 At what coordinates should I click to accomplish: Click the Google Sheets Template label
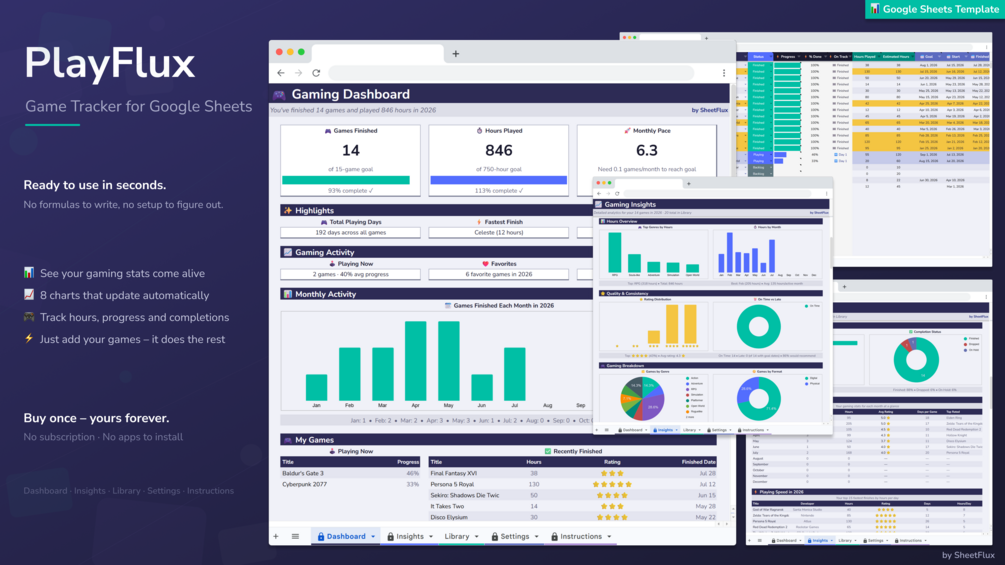pyautogui.click(x=941, y=9)
